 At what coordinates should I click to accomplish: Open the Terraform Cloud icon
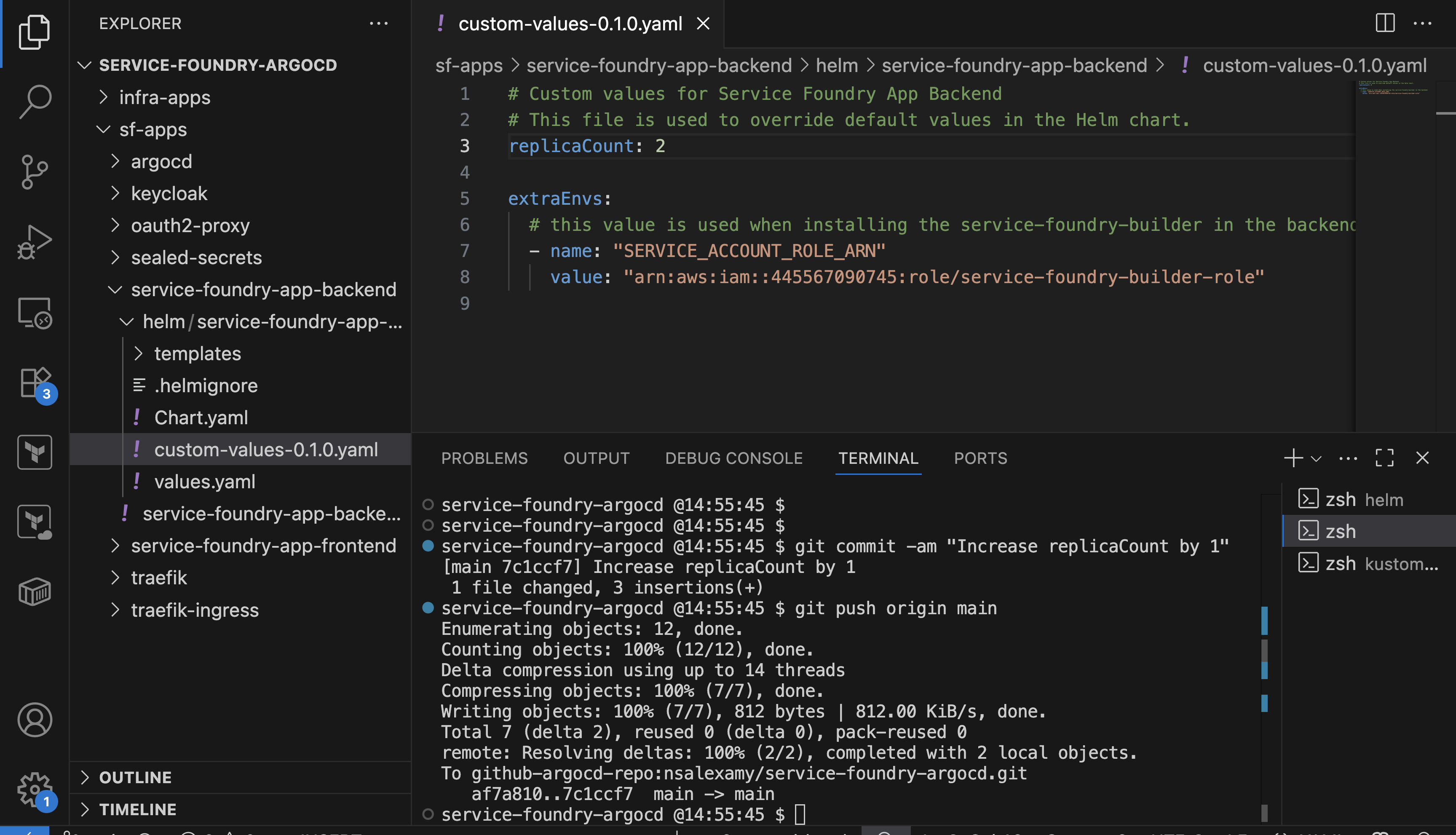[x=35, y=522]
